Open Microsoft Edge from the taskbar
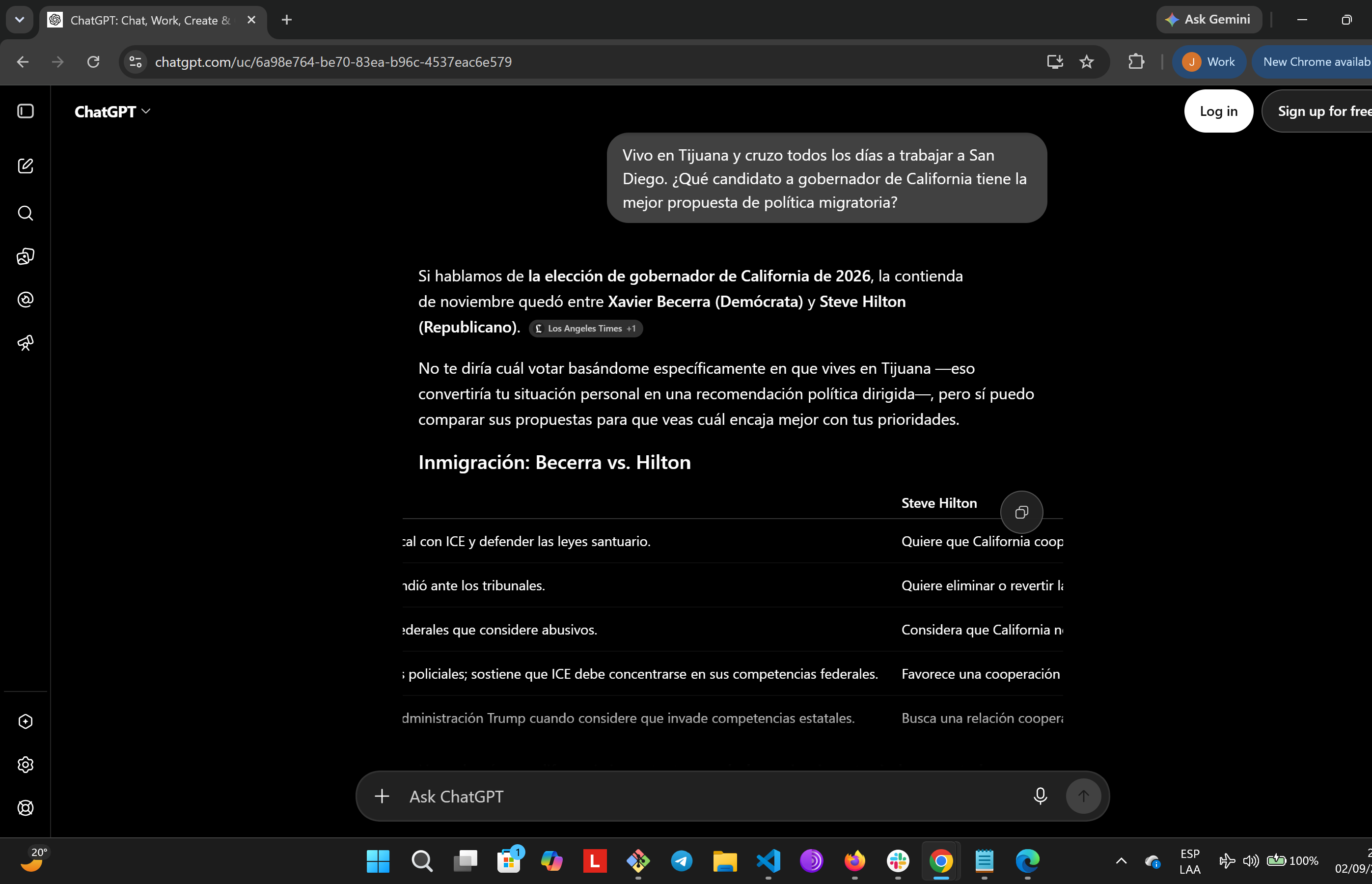Screen dimensions: 1372x884 pos(1028,860)
